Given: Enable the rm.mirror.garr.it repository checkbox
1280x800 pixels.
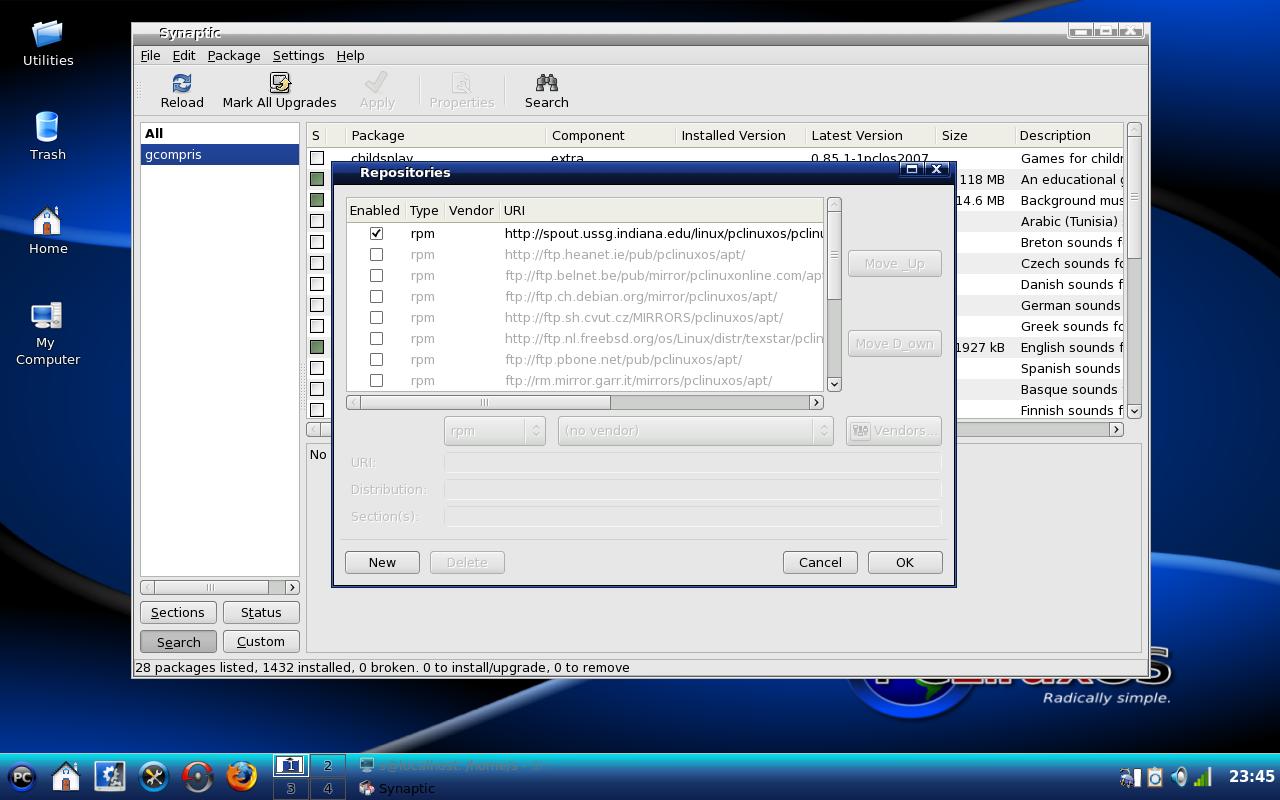Looking at the screenshot, I should coord(376,380).
